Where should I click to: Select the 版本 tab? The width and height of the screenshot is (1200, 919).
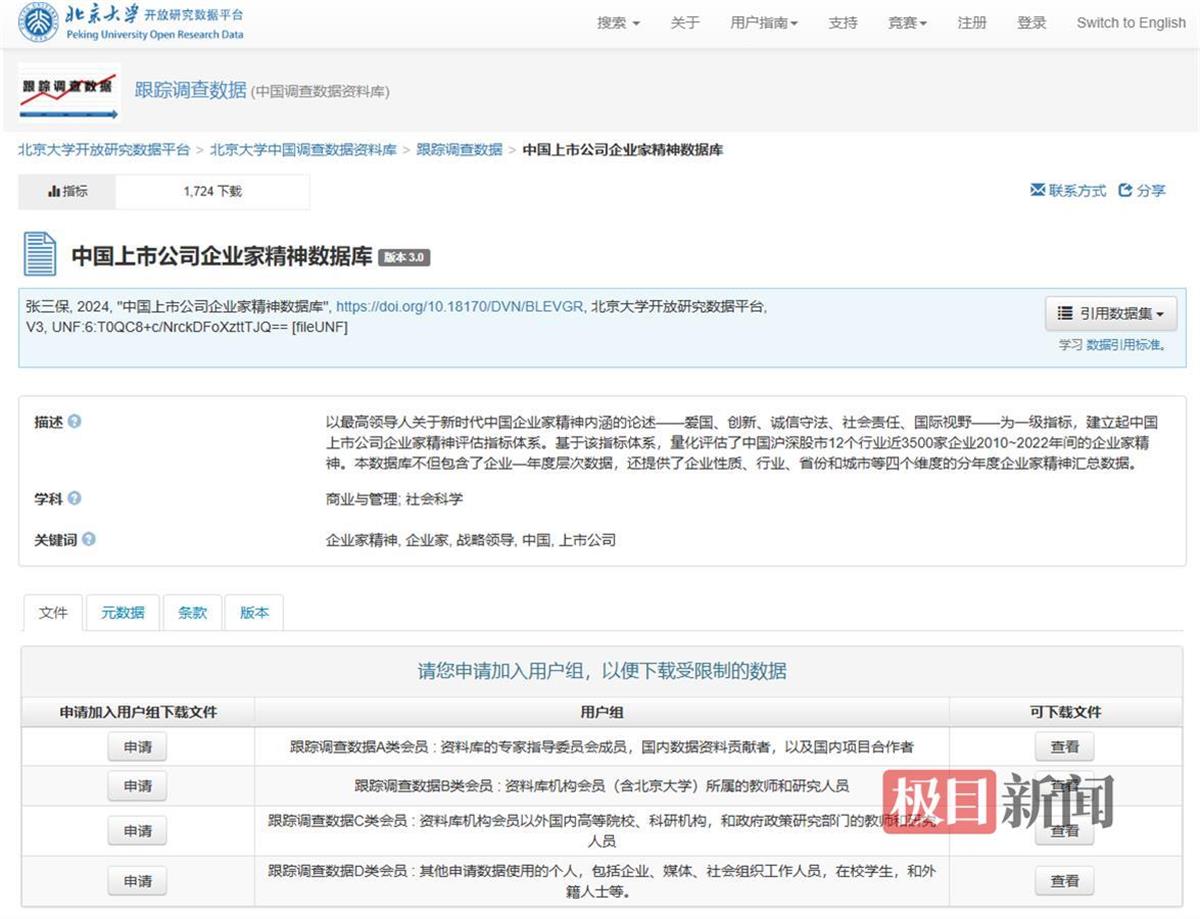[x=253, y=612]
